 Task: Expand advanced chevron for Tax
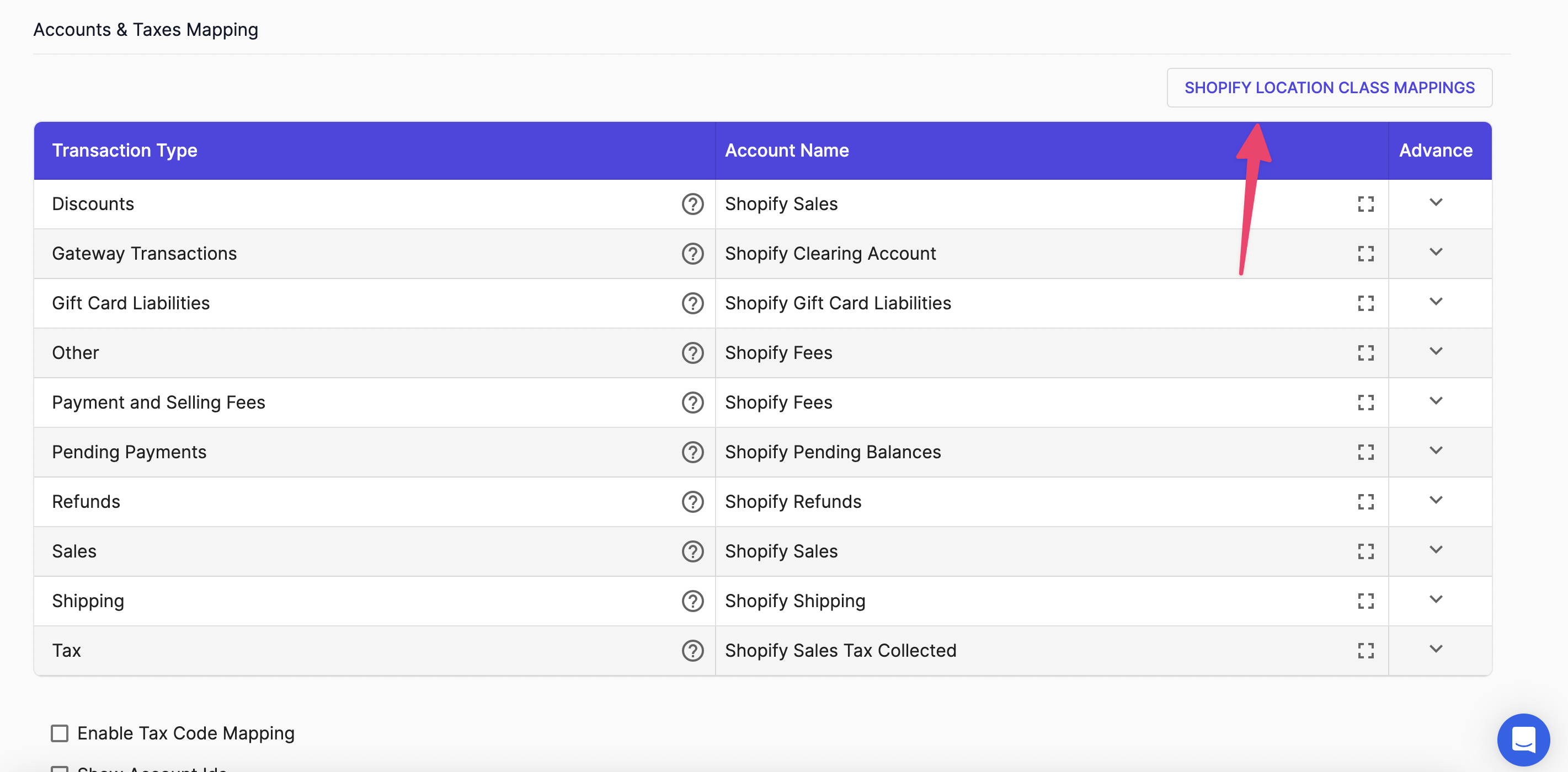click(1435, 649)
